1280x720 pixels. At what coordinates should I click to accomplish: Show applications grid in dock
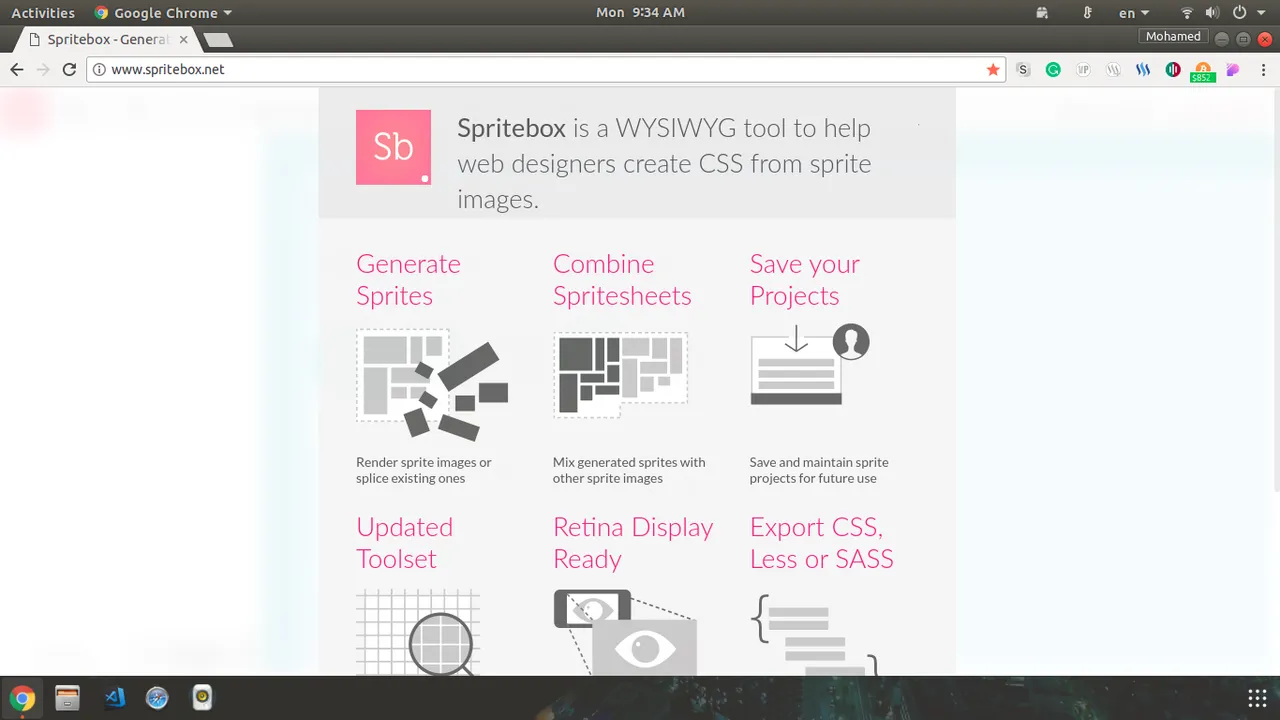(1257, 698)
